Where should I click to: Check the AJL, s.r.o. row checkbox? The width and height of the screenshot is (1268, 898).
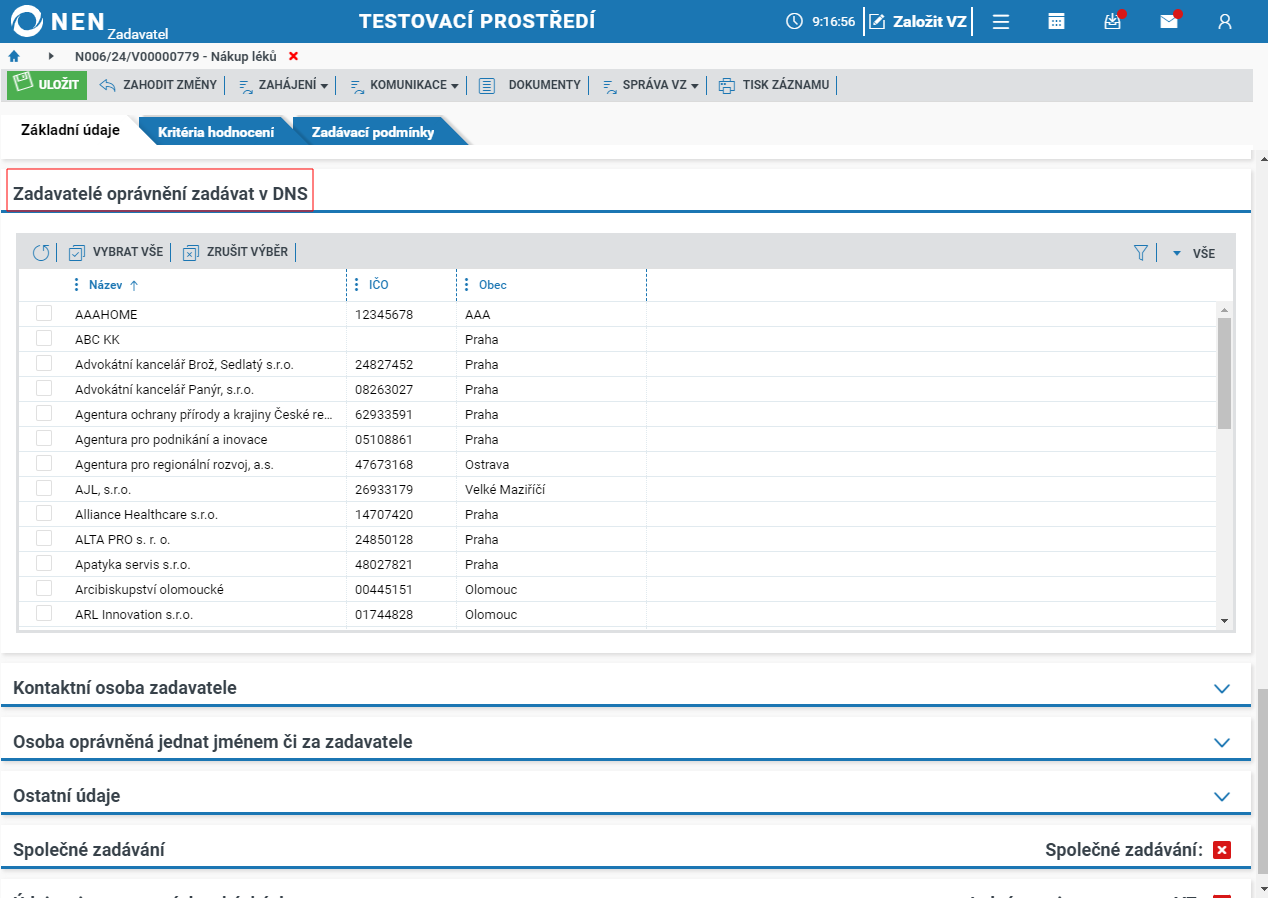click(x=44, y=488)
